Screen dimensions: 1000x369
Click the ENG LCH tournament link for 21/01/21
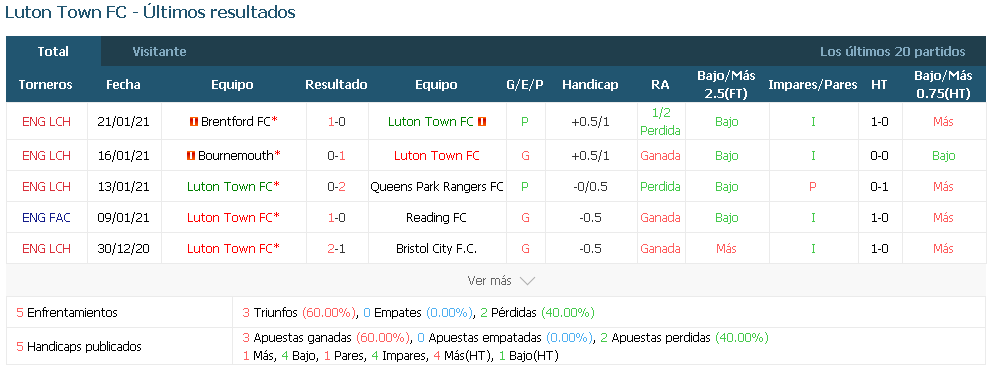click(x=47, y=122)
